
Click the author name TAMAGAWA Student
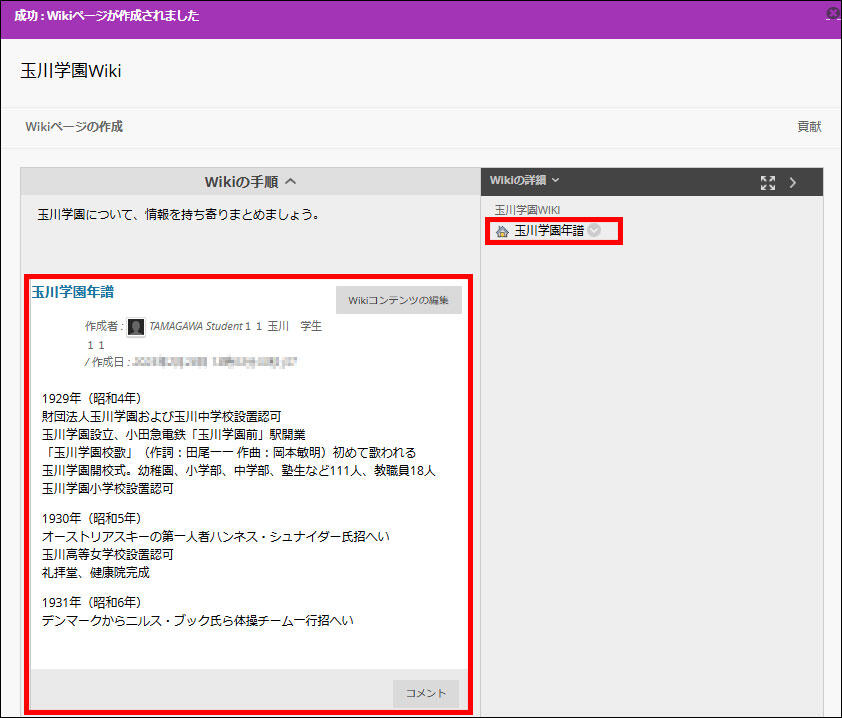[x=195, y=327]
